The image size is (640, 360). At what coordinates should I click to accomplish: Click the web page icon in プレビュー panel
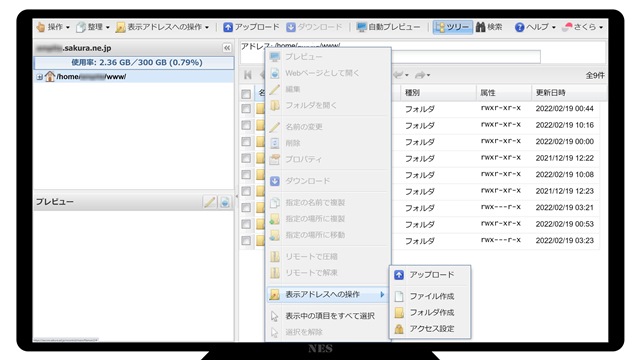tap(225, 202)
